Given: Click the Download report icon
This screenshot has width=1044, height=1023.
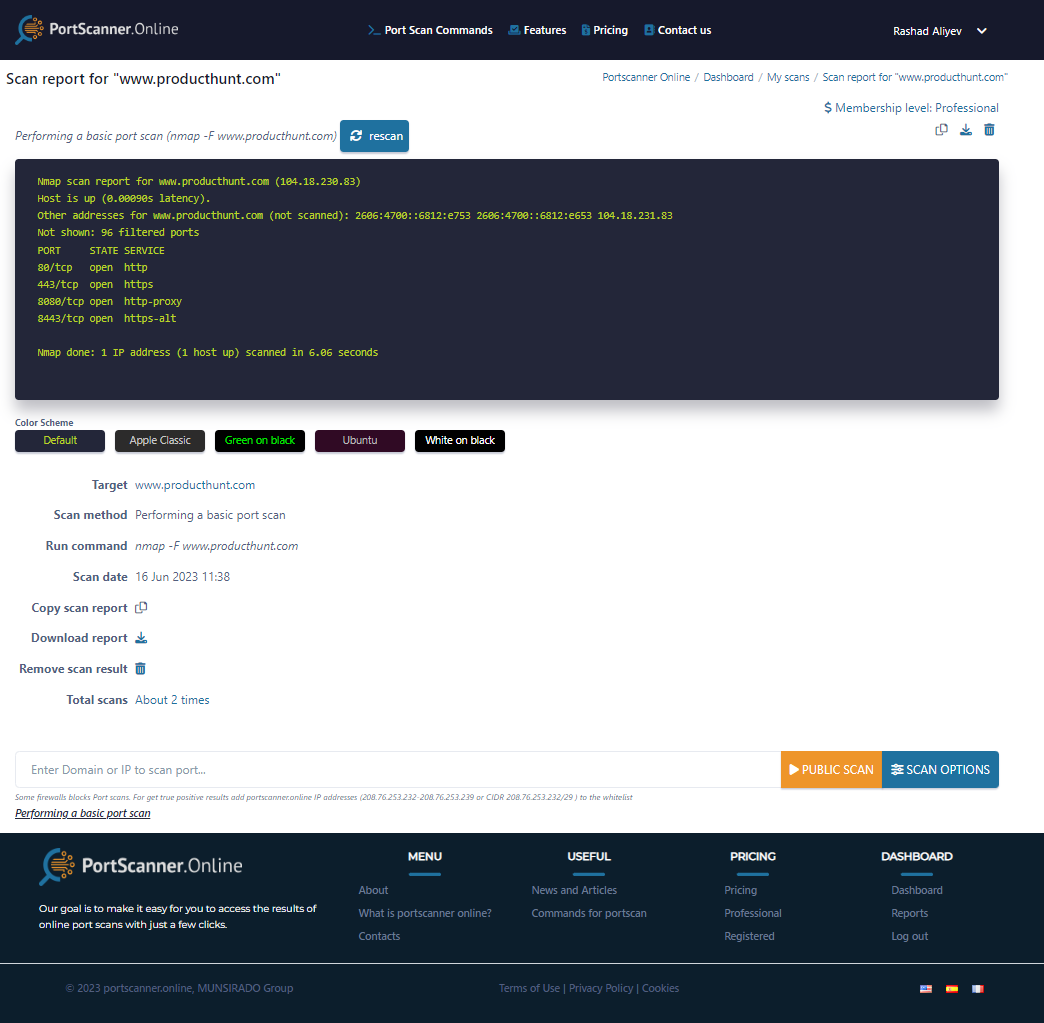Looking at the screenshot, I should point(141,638).
